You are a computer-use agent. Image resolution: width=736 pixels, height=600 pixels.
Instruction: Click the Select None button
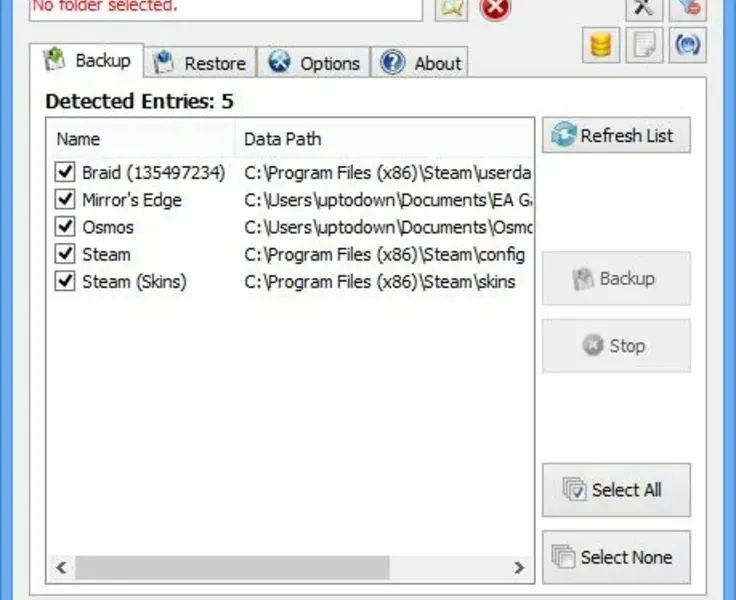click(616, 557)
